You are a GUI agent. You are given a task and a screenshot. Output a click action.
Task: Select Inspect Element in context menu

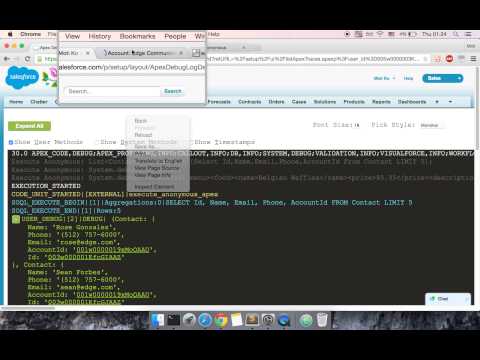154,187
